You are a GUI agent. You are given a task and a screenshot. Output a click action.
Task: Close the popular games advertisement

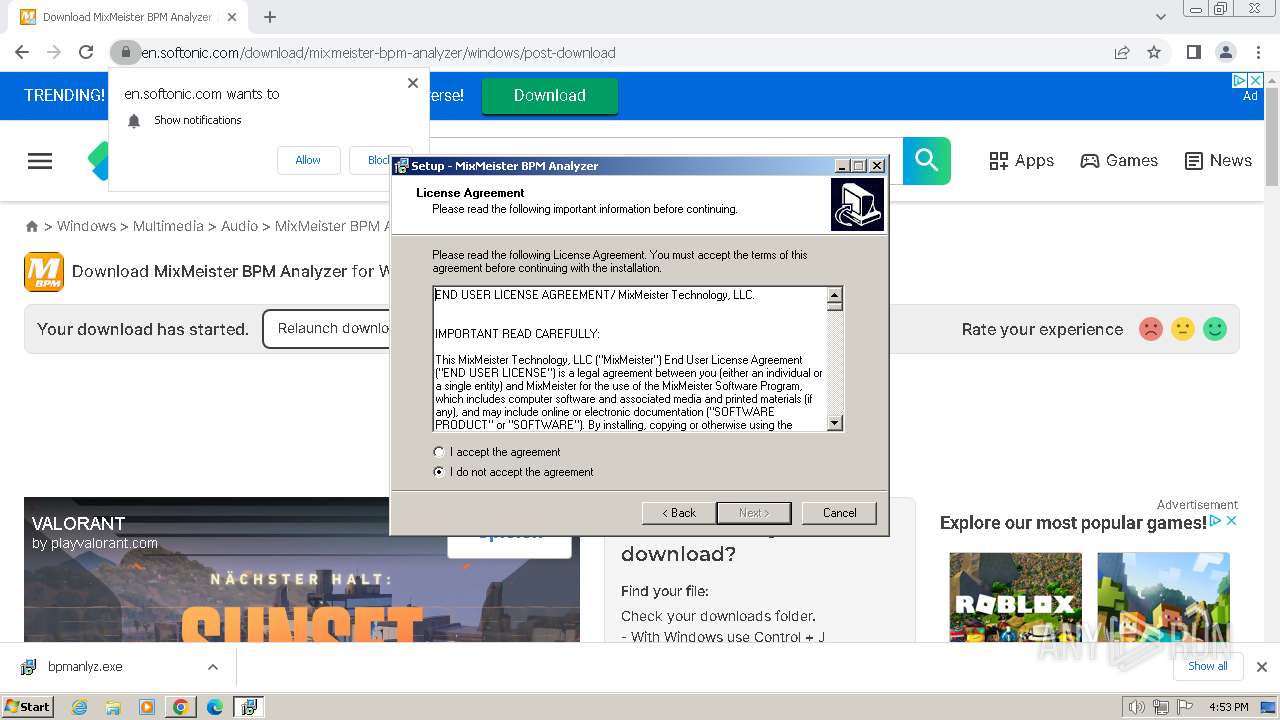coord(1232,521)
